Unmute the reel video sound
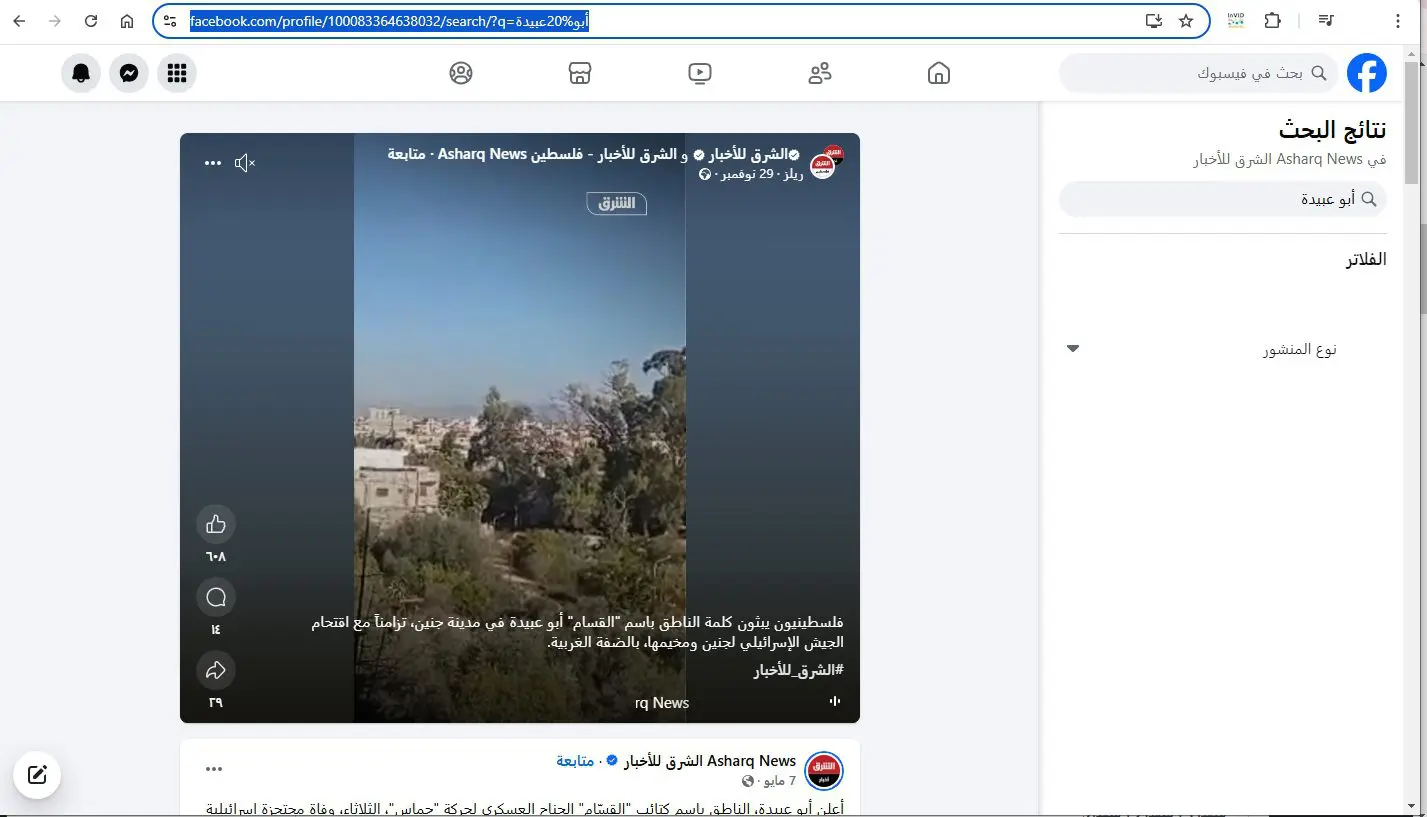Image resolution: width=1427 pixels, height=817 pixels. 245,163
